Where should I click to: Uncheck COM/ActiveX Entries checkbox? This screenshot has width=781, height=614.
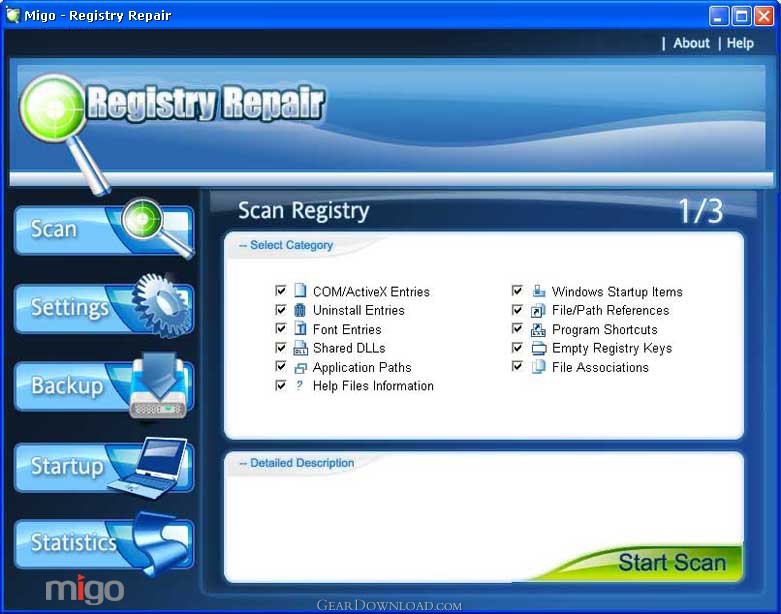pos(281,290)
